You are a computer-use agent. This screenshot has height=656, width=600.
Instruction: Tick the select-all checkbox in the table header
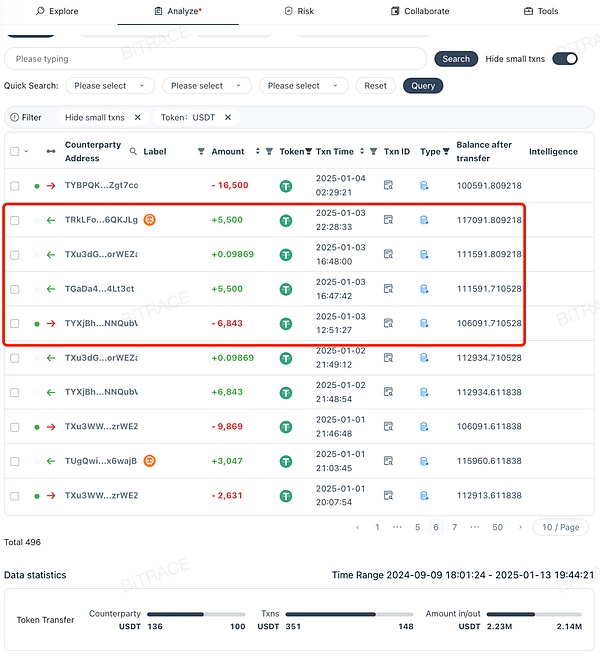14,152
